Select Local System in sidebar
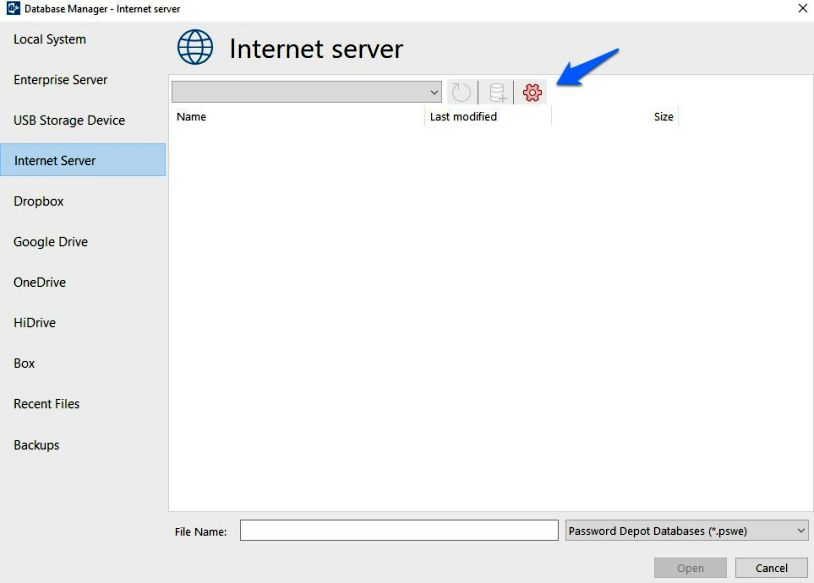The height and width of the screenshot is (583, 814). tap(50, 39)
